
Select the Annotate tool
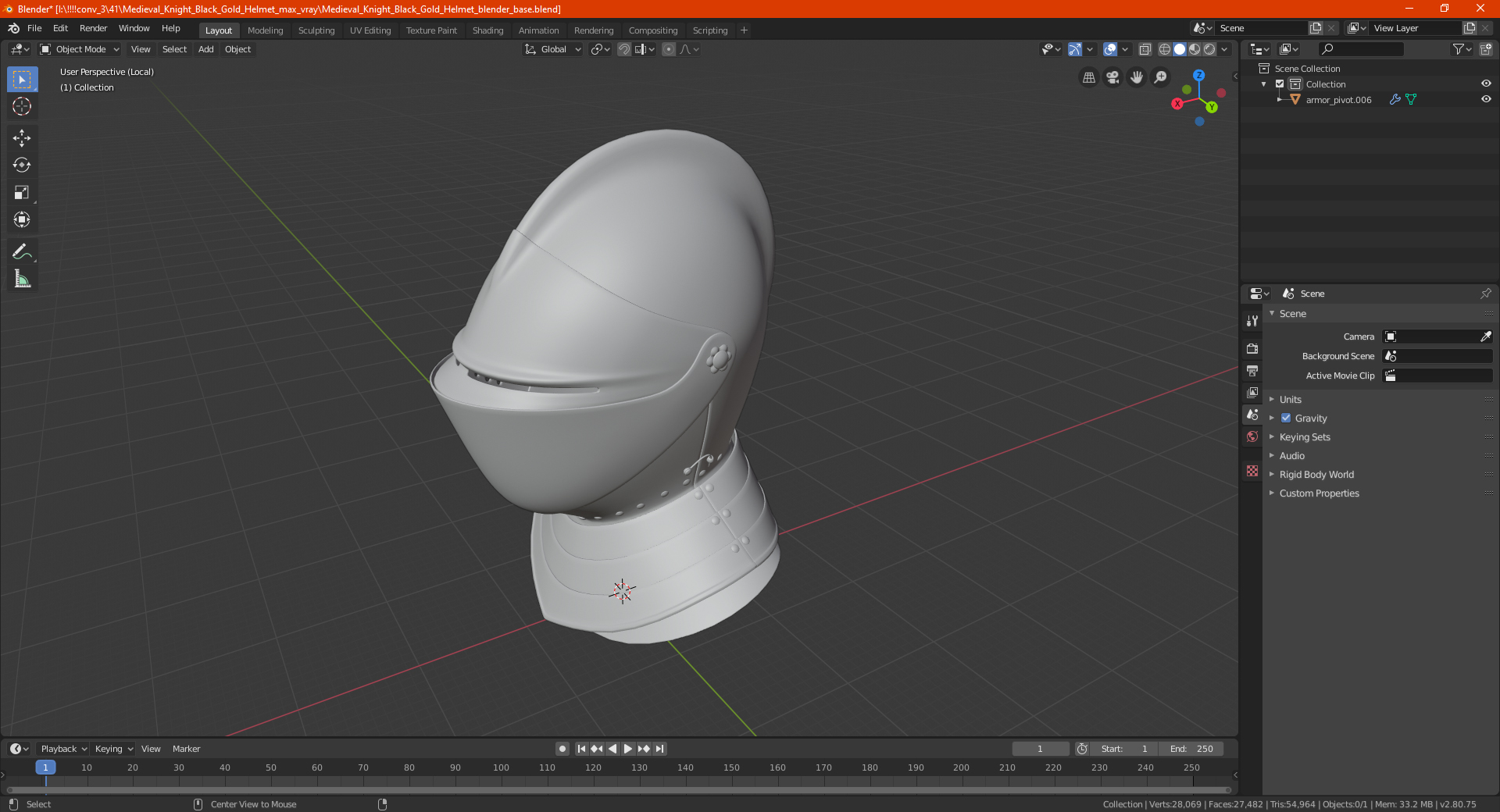point(22,251)
